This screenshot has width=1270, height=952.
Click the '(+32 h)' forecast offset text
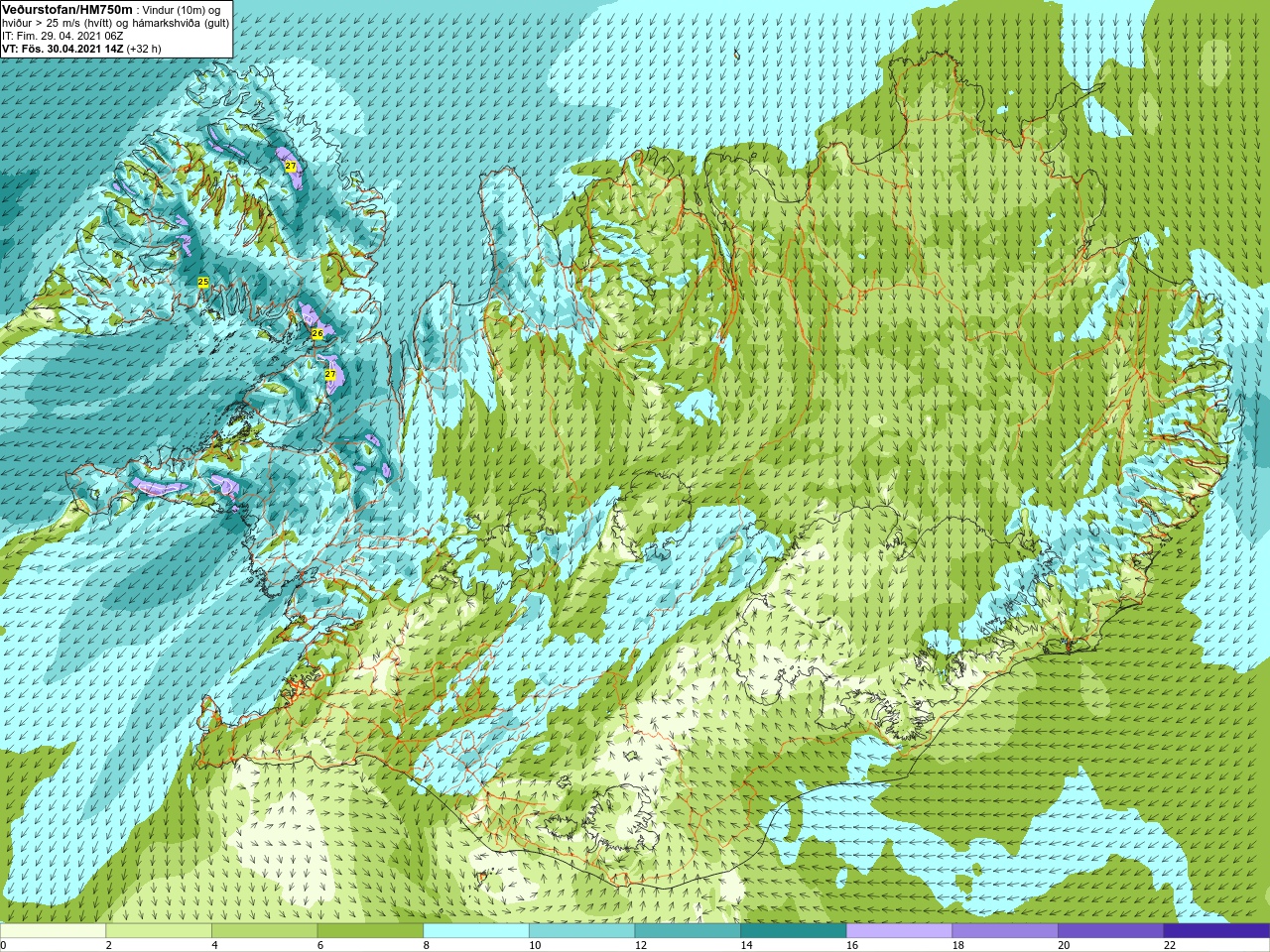tap(144, 49)
